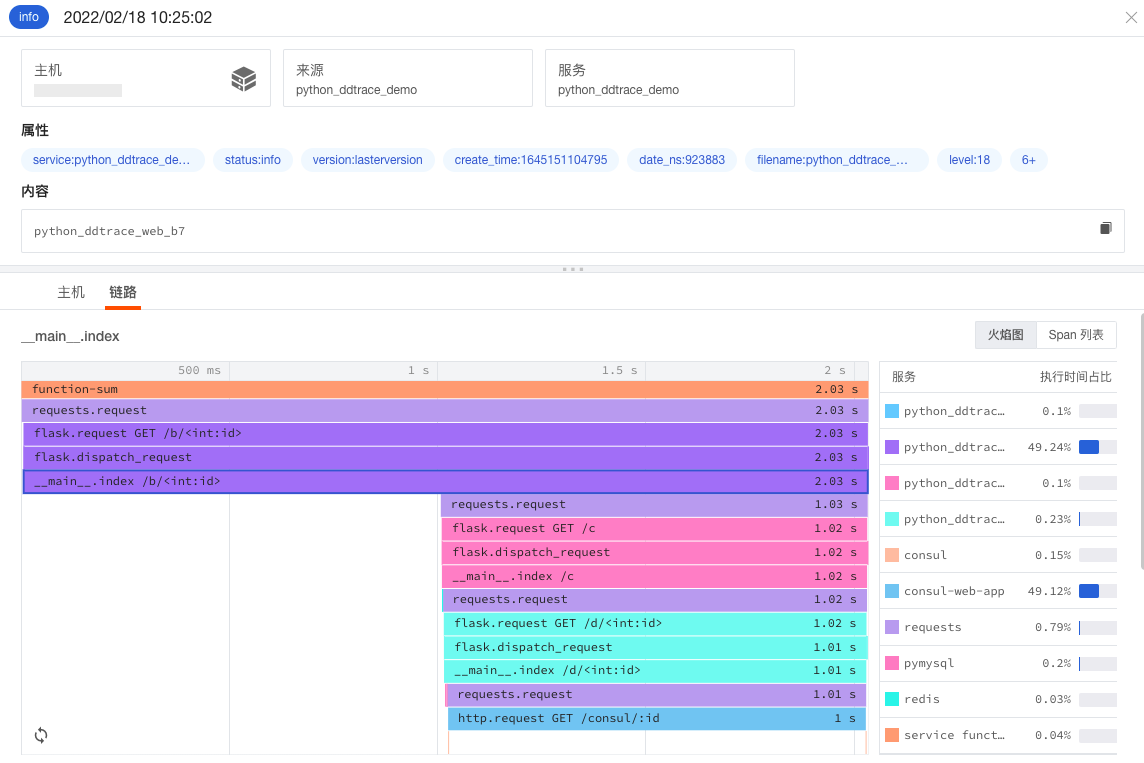Click the teal swatch beside redis
Viewport: 1144px width, 763px height.
pyautogui.click(x=892, y=699)
